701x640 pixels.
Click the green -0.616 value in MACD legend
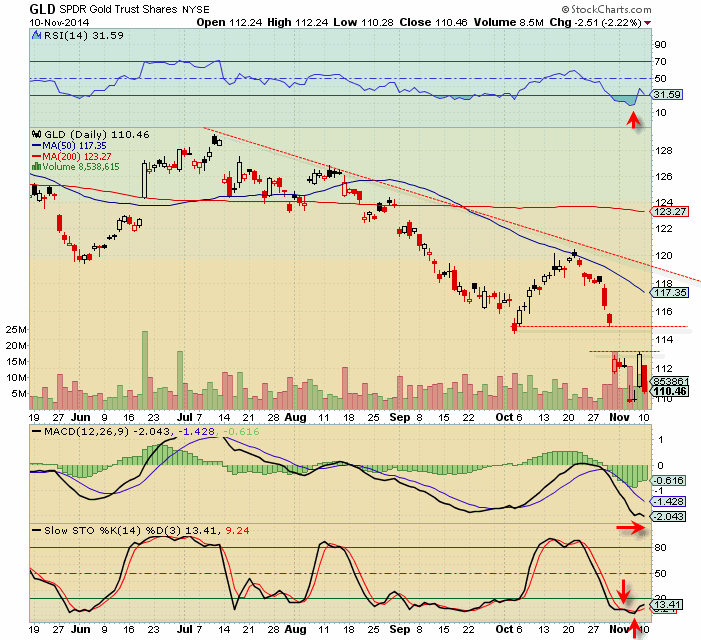click(241, 431)
